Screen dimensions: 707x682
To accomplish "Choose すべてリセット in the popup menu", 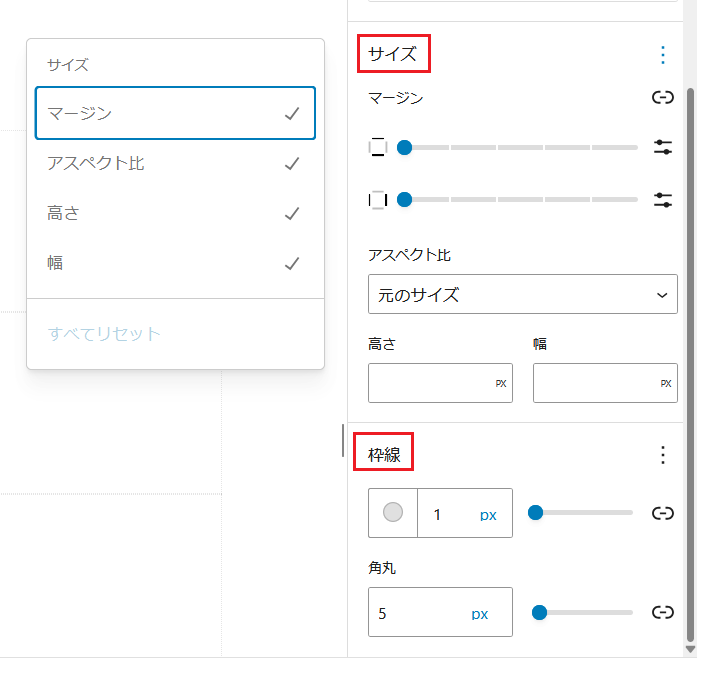I will (x=105, y=333).
